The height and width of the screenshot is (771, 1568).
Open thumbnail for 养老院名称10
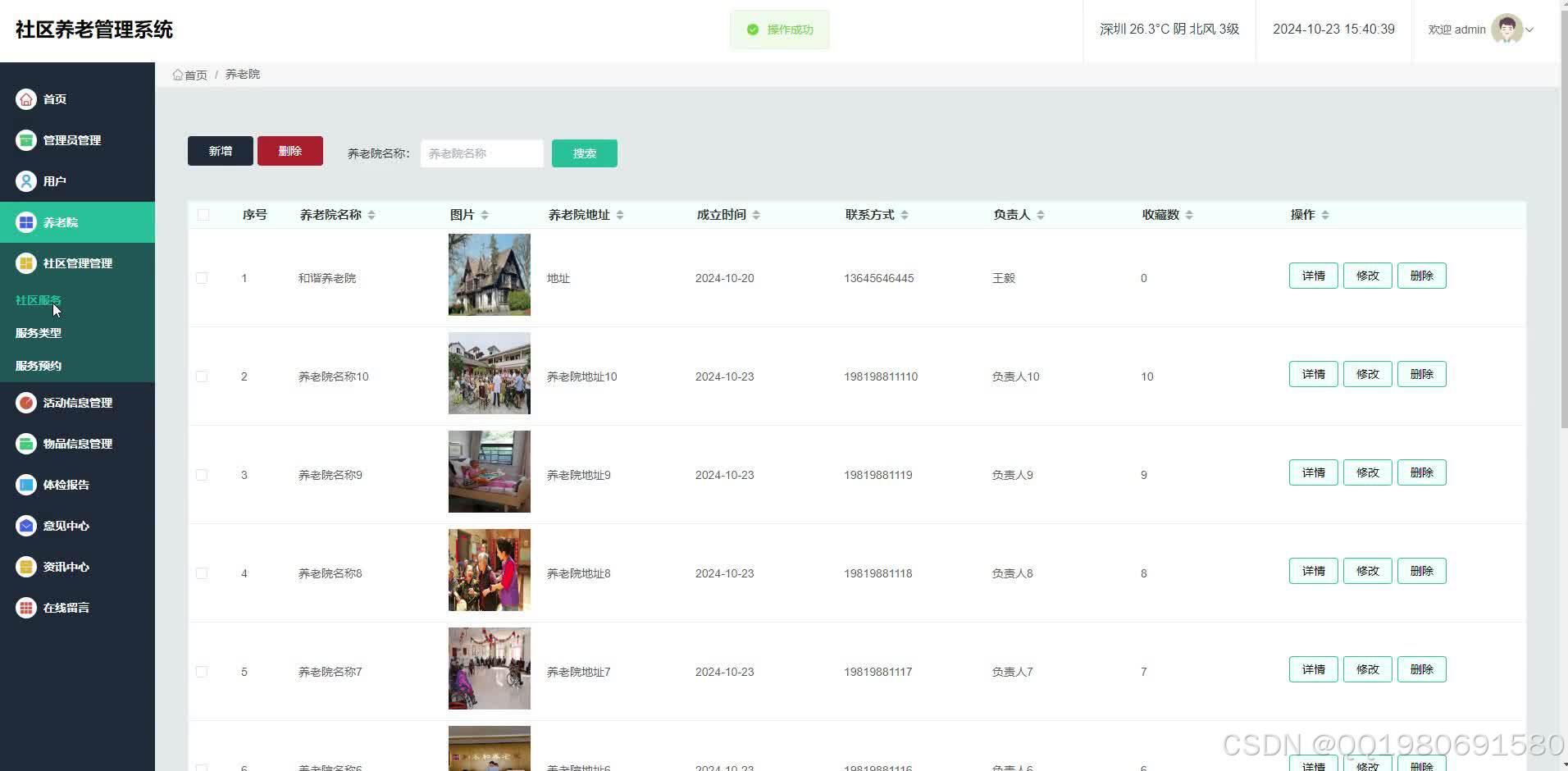click(490, 373)
